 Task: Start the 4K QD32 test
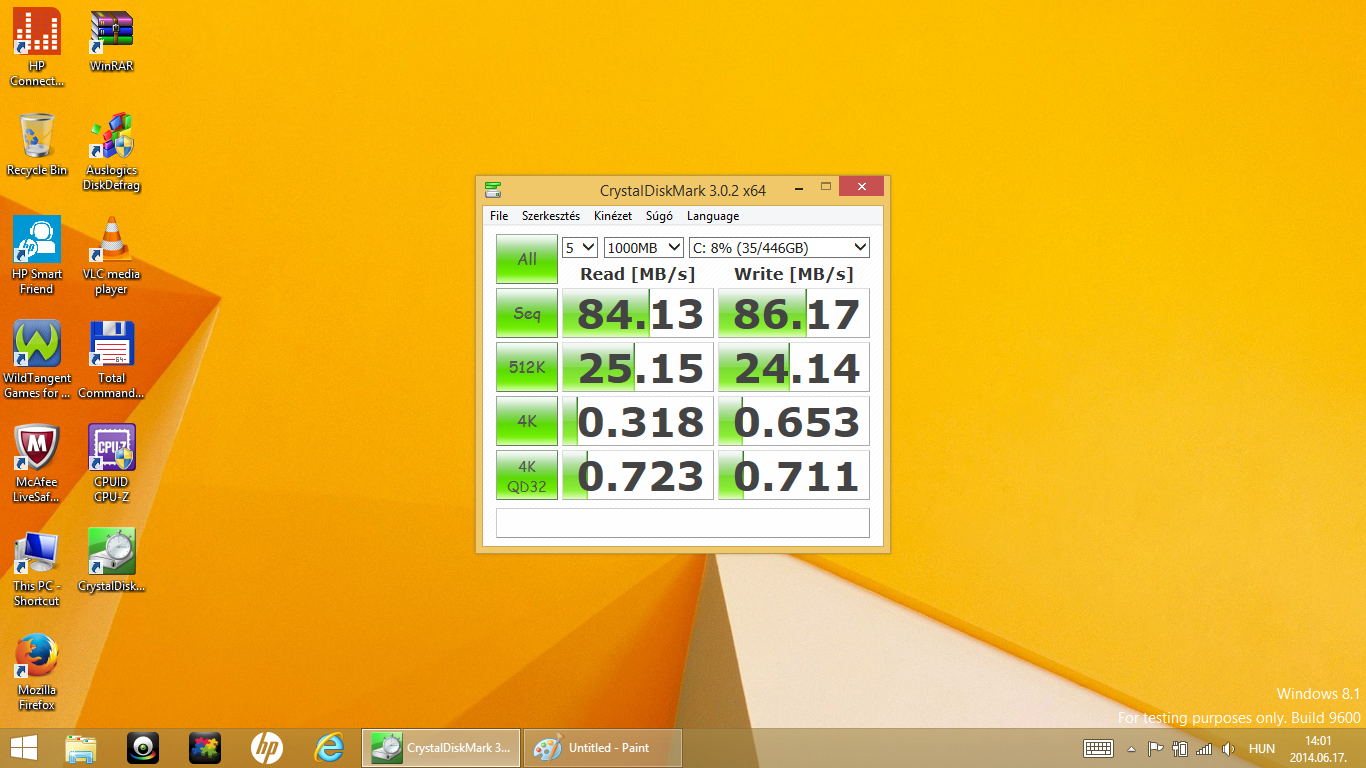(527, 475)
